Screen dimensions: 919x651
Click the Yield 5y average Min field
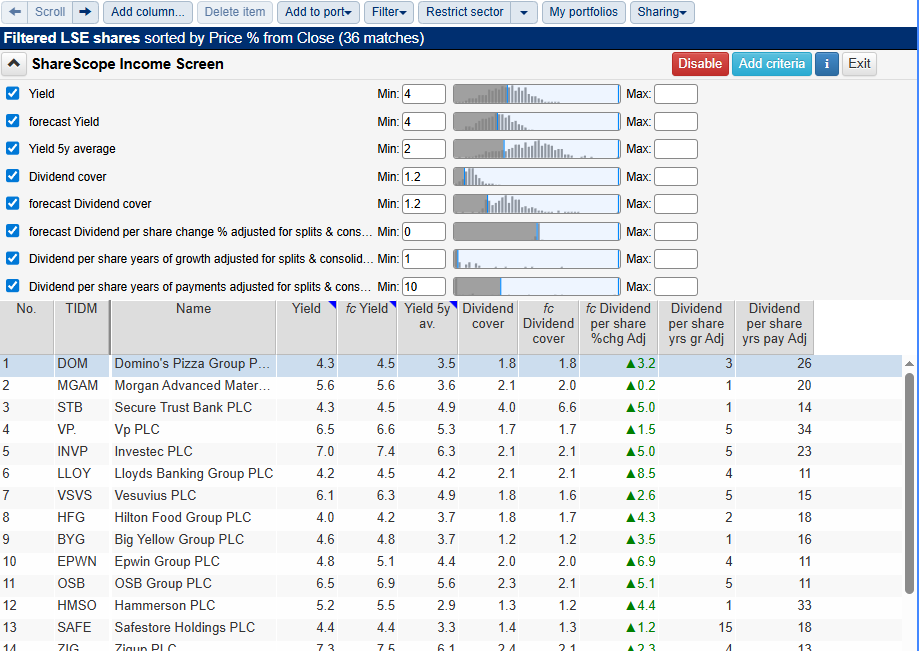[x=424, y=149]
